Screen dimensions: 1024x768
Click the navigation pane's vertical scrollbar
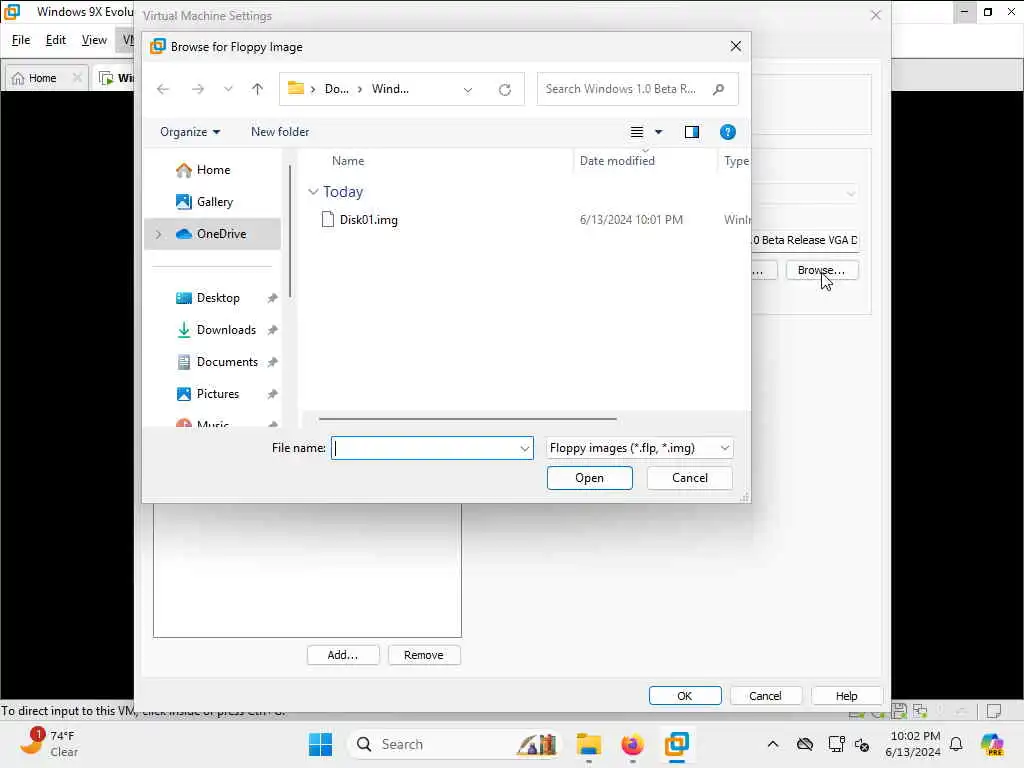(x=290, y=232)
